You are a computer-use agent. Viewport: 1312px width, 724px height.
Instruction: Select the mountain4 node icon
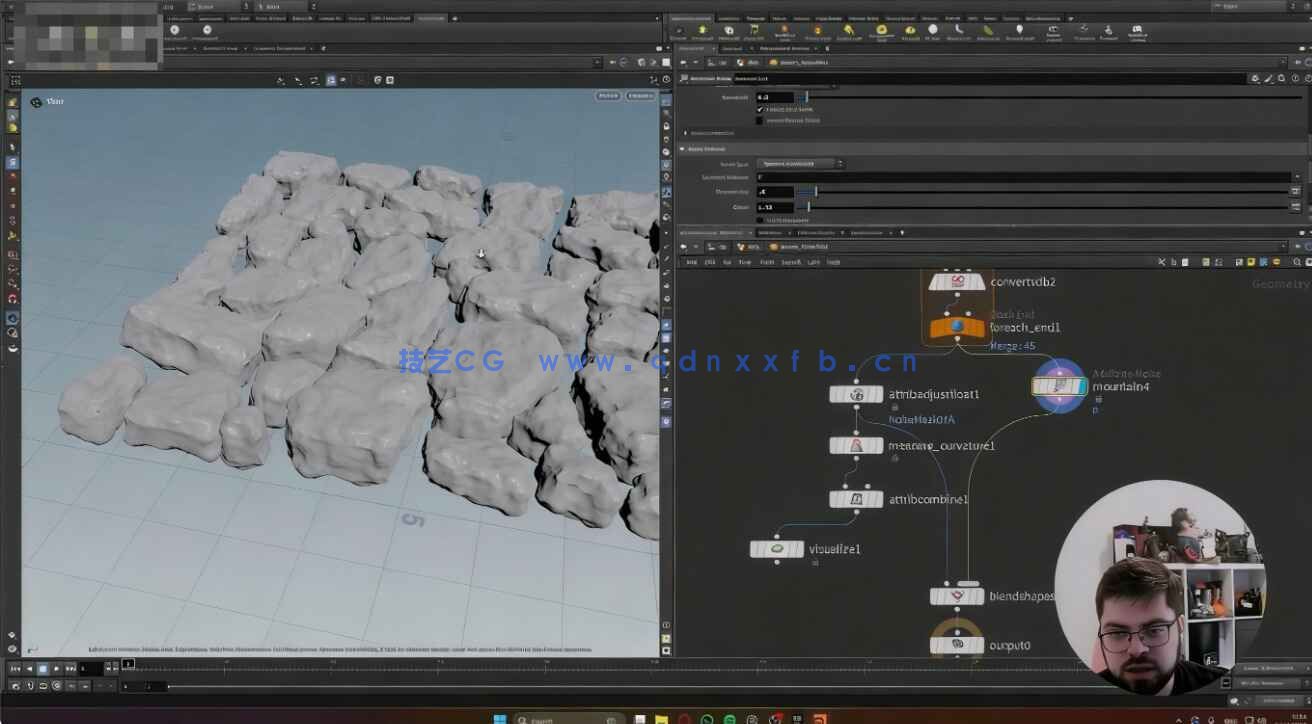coord(1058,386)
